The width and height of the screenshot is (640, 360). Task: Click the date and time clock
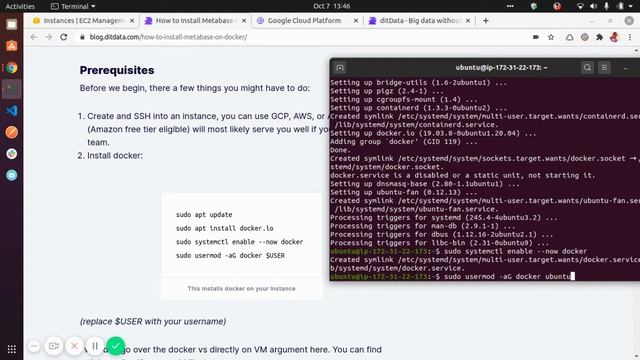tap(331, 6)
